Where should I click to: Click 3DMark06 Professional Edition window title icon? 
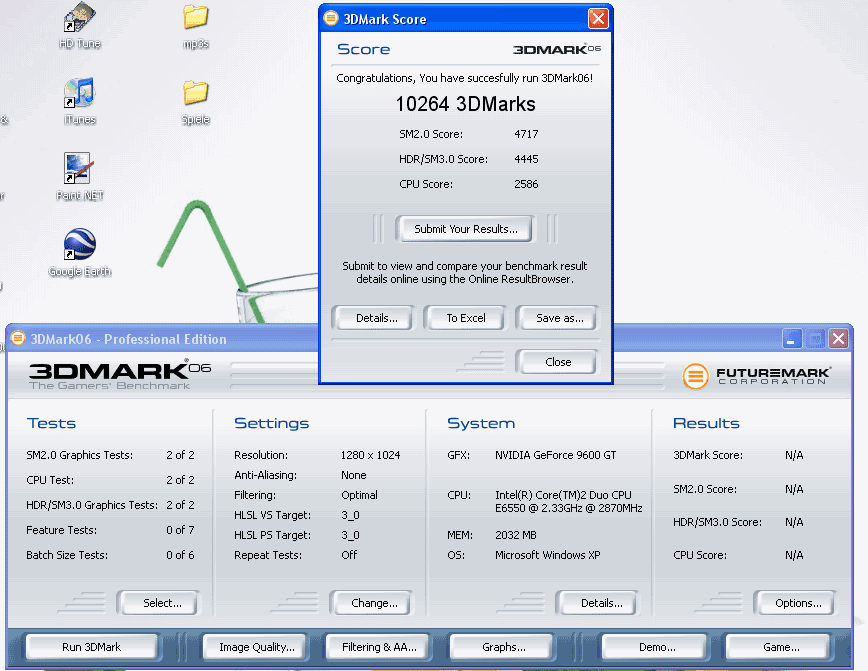coord(18,338)
